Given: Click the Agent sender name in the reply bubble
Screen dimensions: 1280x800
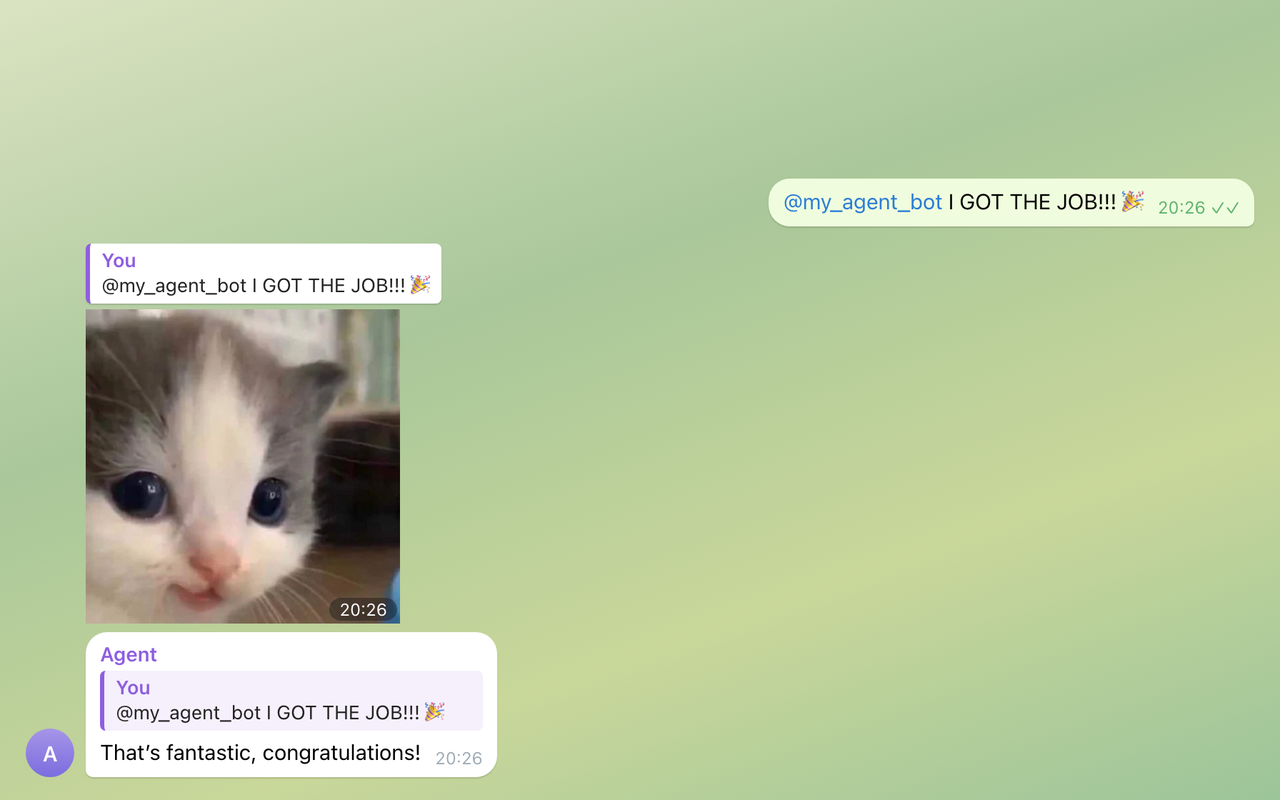Looking at the screenshot, I should click(129, 655).
